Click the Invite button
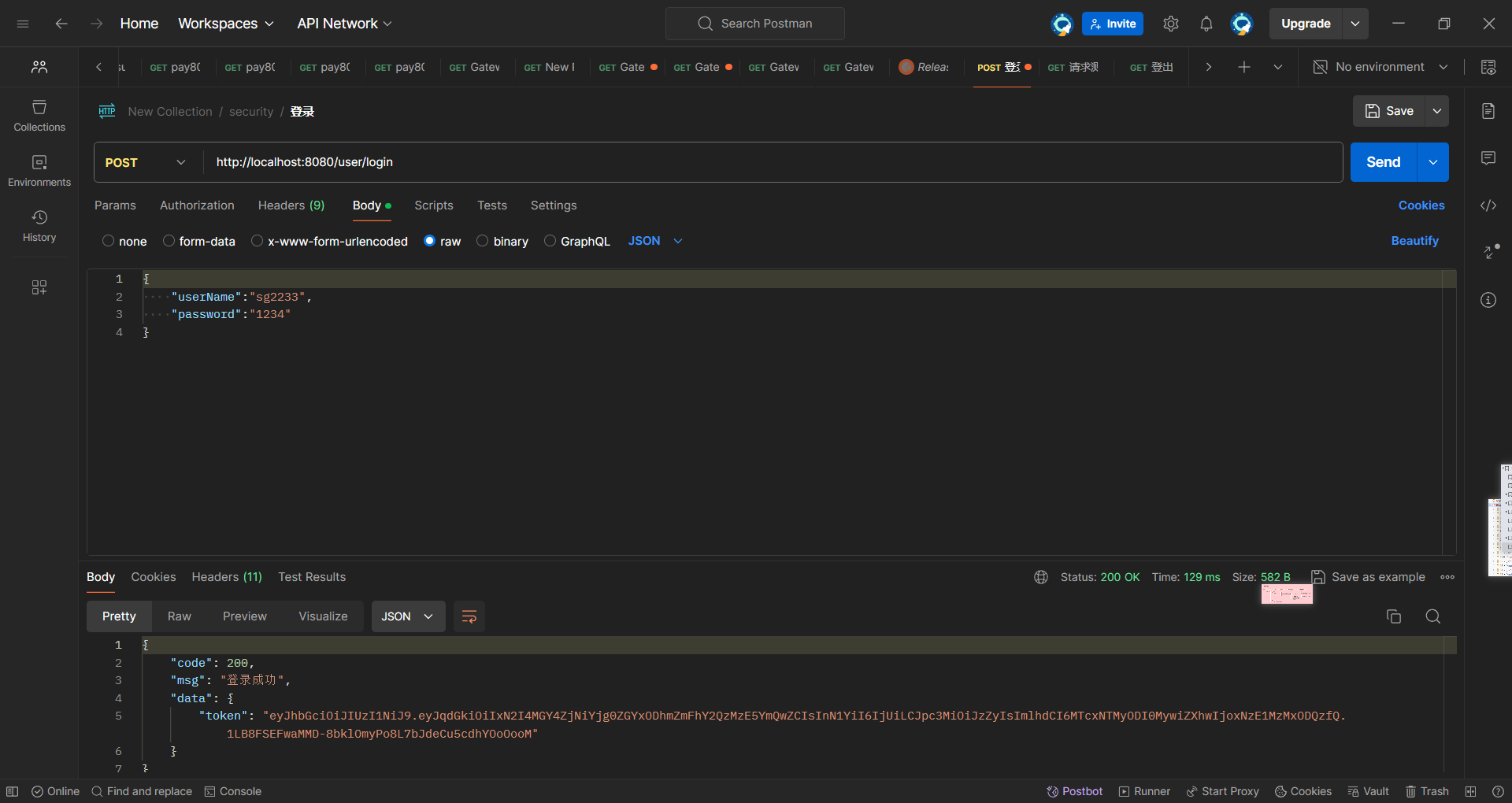Screen dimensions: 1512x803 [1113, 24]
